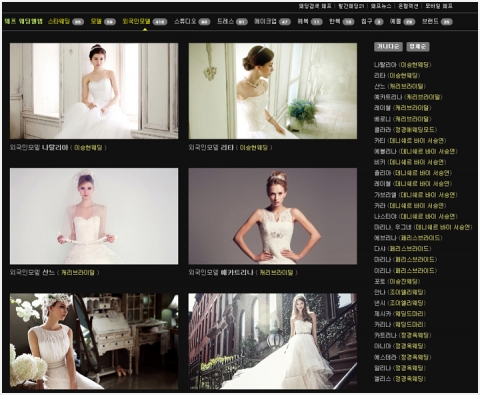This screenshot has height=395, width=480.
Task: Click the 이승현웨딩 link under the 리타 photo
Action: click(254, 147)
